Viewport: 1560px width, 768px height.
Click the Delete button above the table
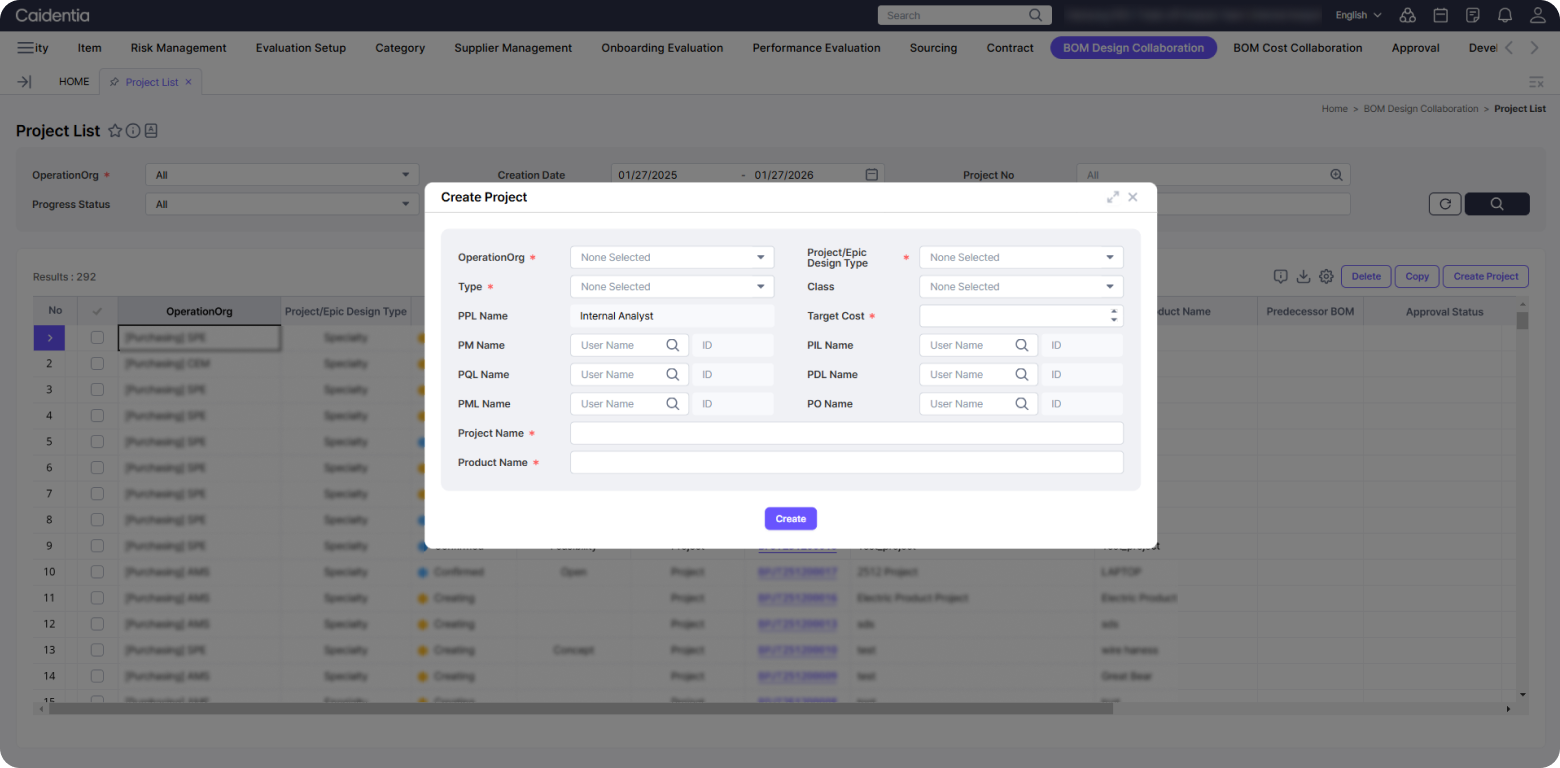(1365, 277)
